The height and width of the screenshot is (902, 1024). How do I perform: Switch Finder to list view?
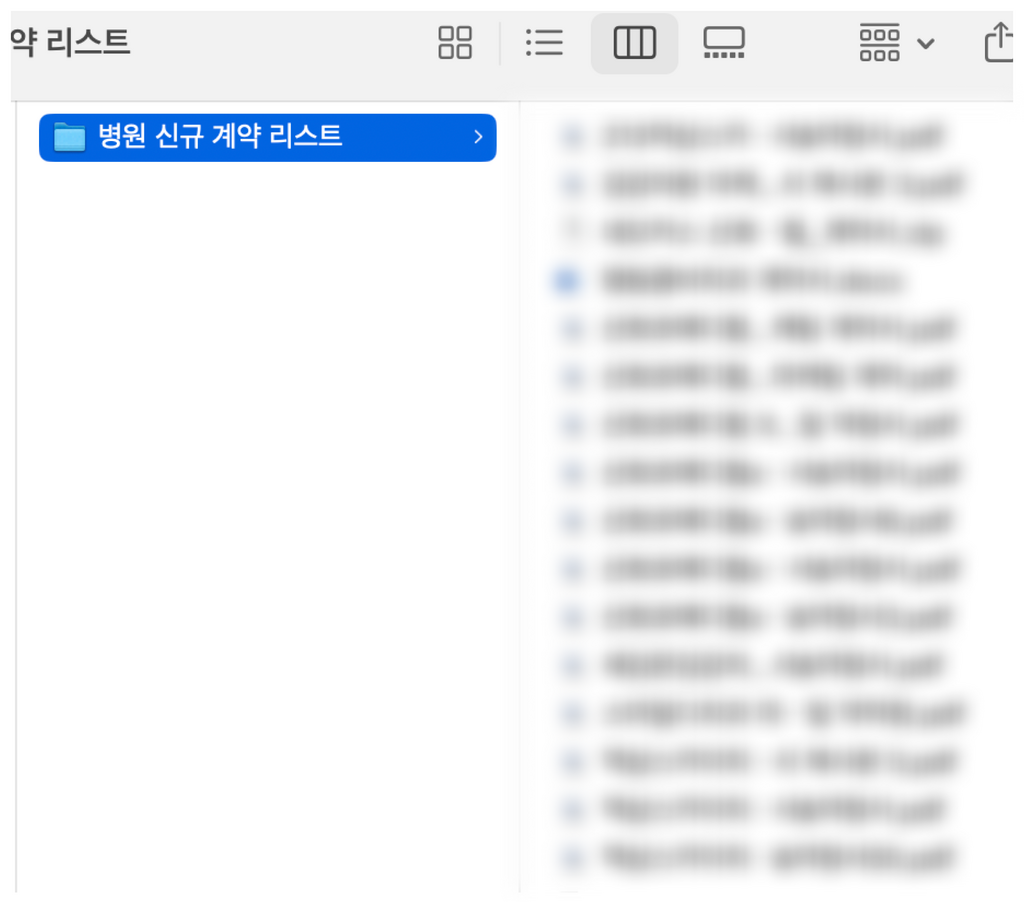544,43
